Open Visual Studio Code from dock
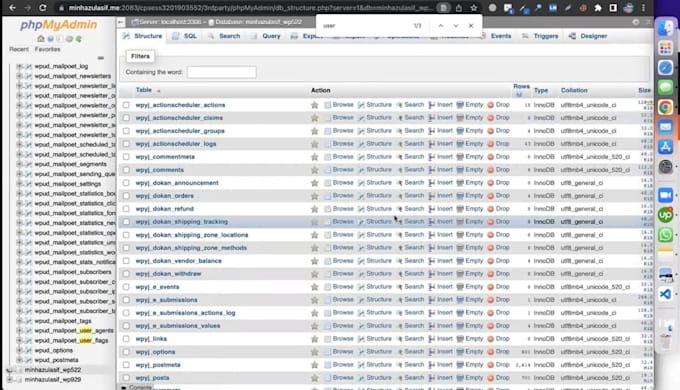Image resolution: width=680 pixels, height=390 pixels. tap(665, 294)
